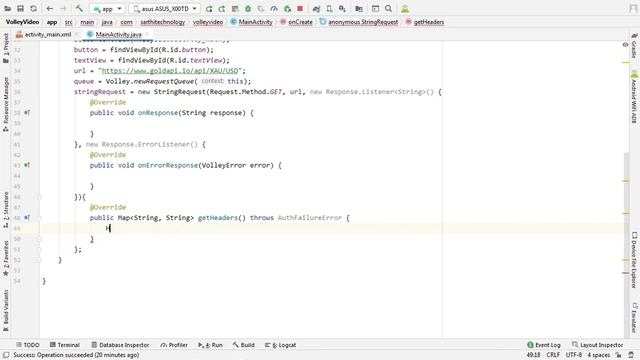Open Android WiFi ADB right sidebar panel
This screenshot has width=640, height=360.
(634, 97)
